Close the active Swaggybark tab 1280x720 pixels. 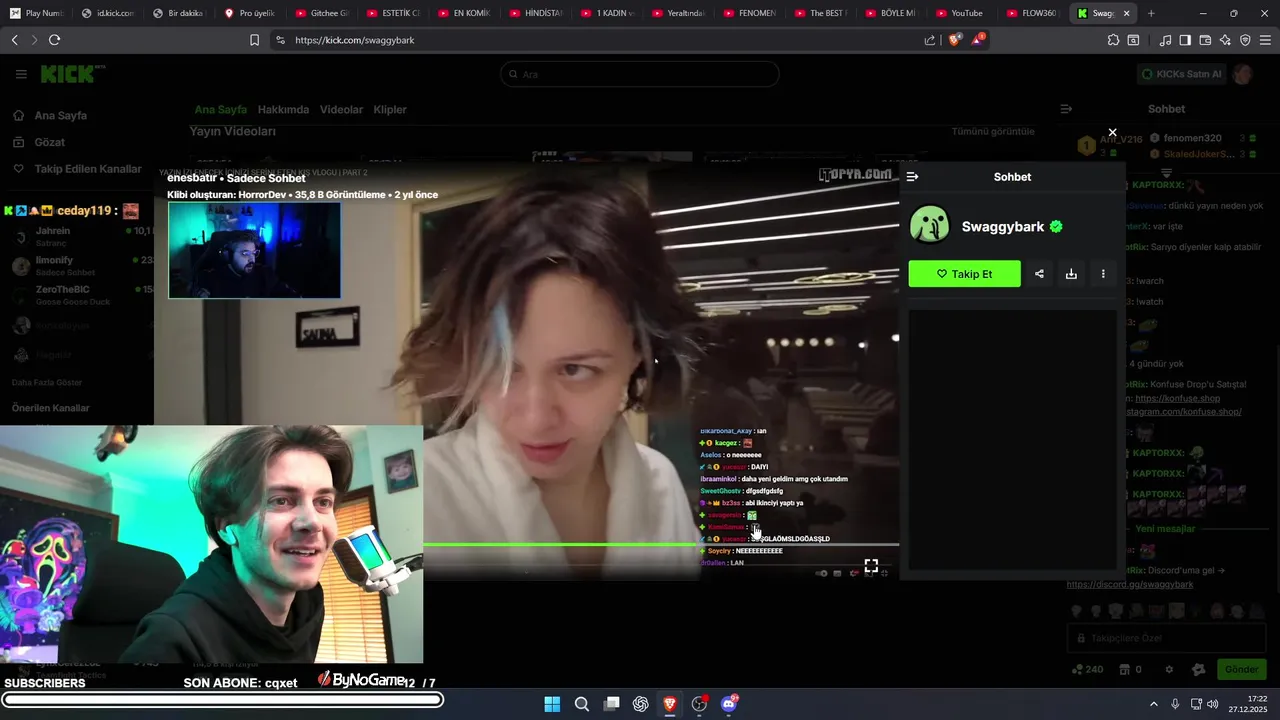tap(1127, 13)
